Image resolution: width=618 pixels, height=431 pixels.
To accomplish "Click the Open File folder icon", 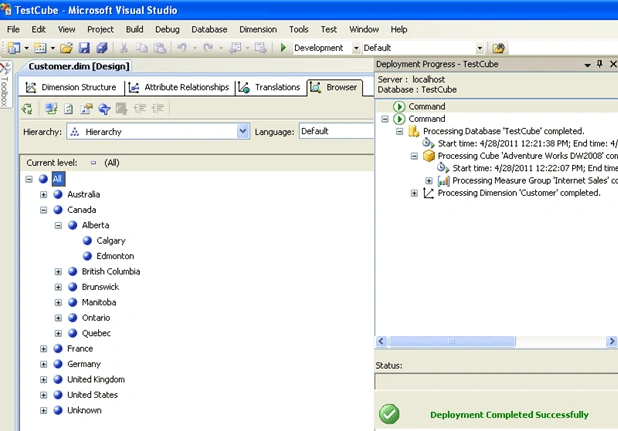I will click(x=66, y=48).
